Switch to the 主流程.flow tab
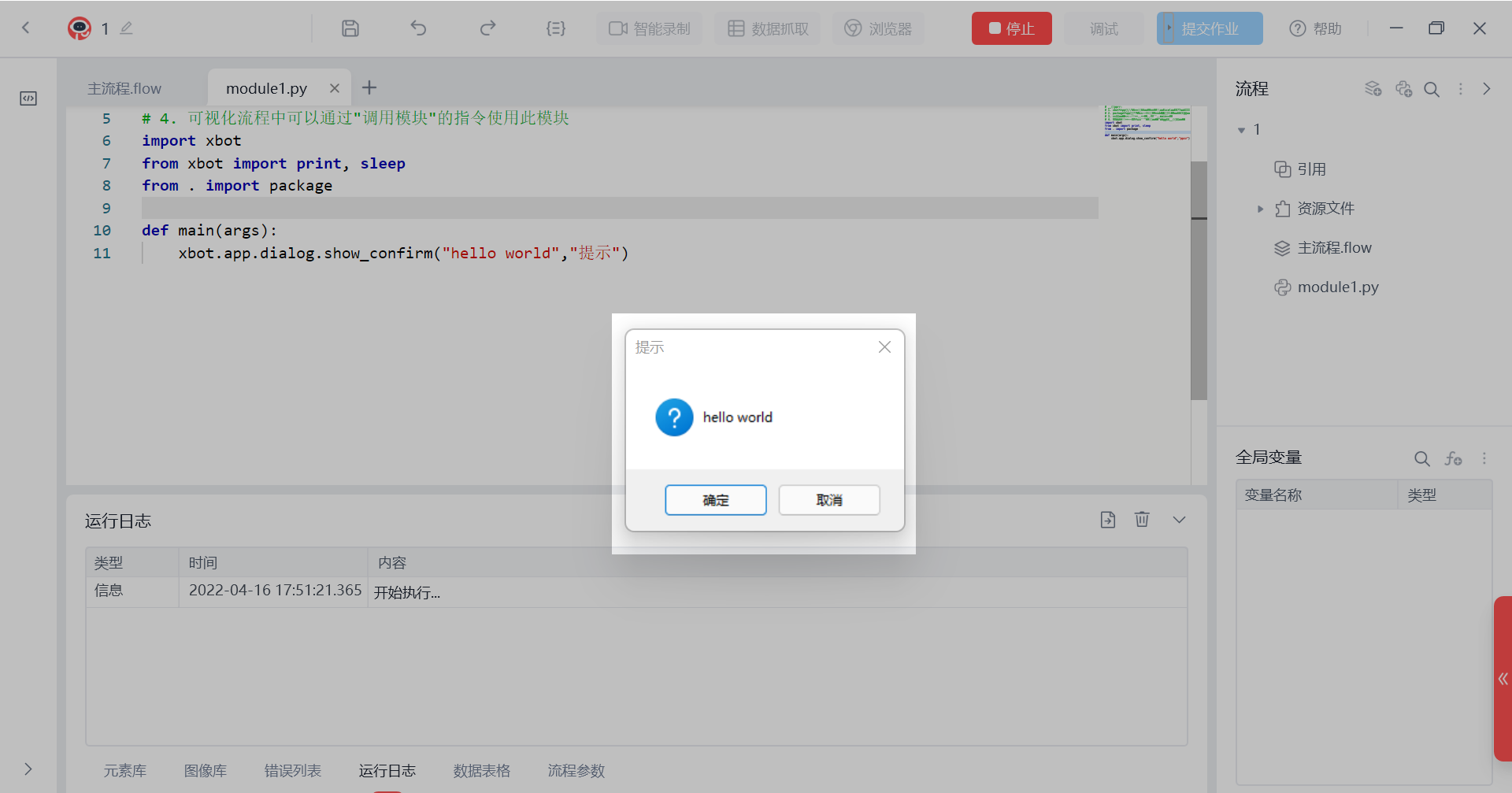1512x793 pixels. (x=124, y=88)
